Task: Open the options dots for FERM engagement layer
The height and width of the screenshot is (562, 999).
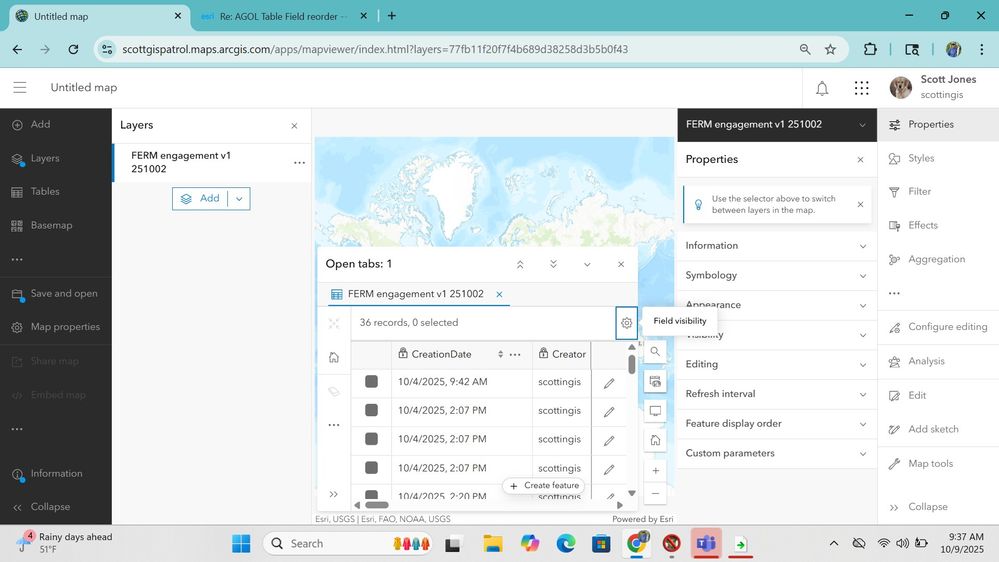Action: coord(299,162)
